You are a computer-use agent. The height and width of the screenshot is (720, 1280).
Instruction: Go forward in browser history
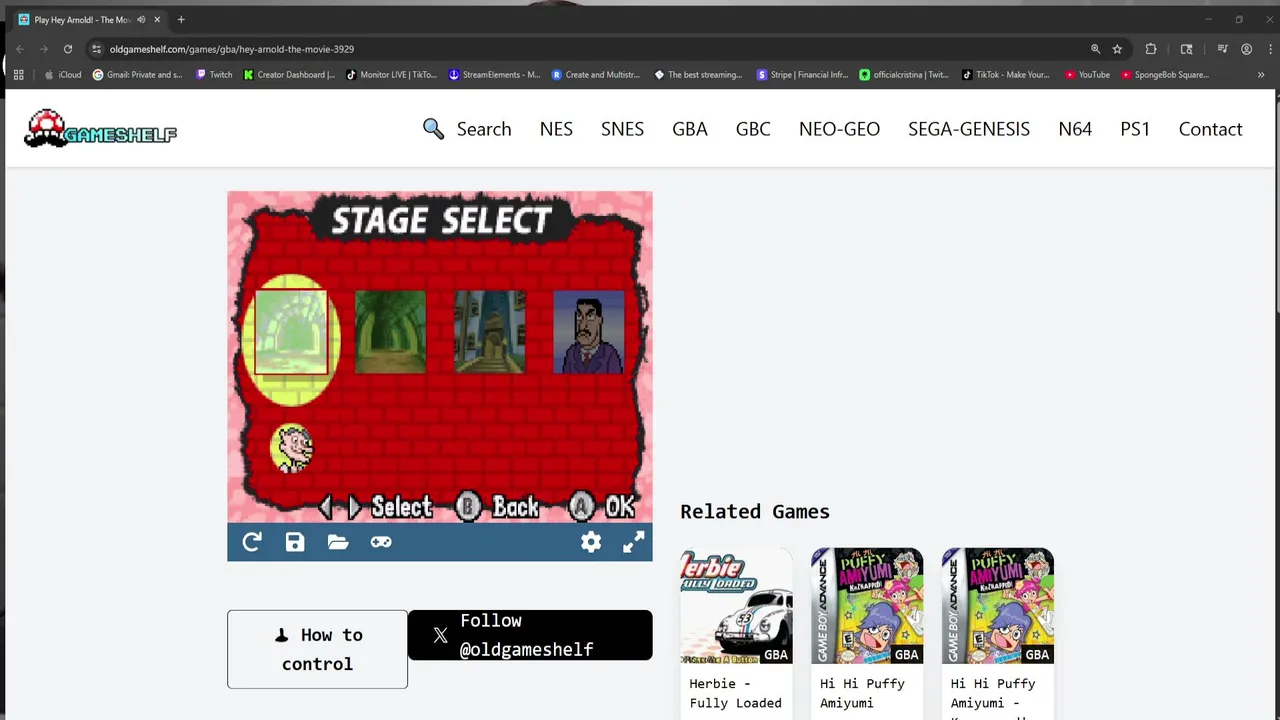44,49
